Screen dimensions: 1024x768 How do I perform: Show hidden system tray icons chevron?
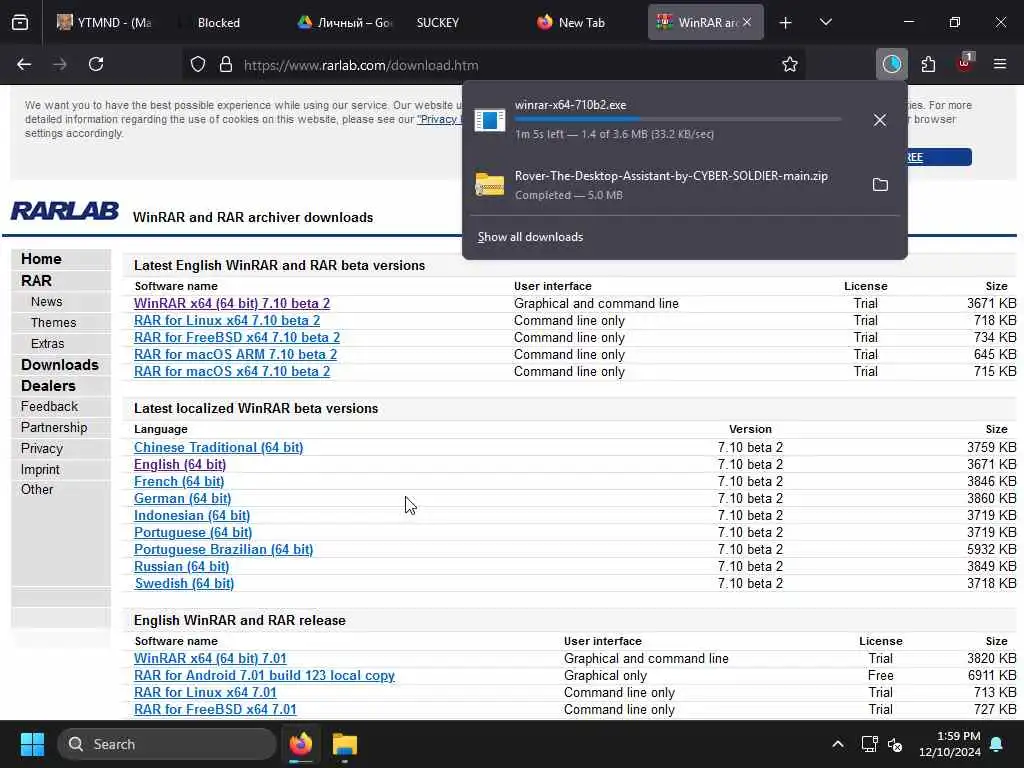(x=837, y=744)
